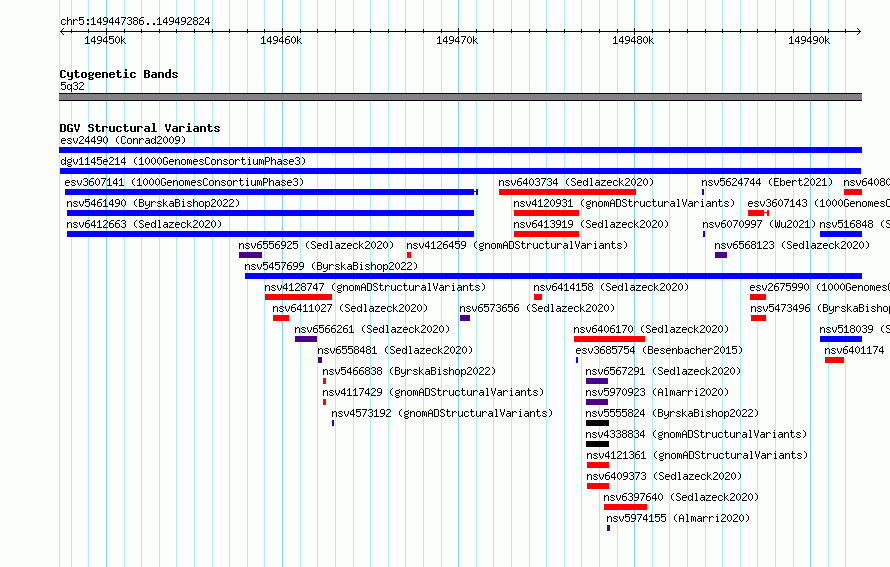The image size is (890, 567).
Task: Select nsv5457699 (ByrskaBishop2022) label
Action: click(331, 266)
